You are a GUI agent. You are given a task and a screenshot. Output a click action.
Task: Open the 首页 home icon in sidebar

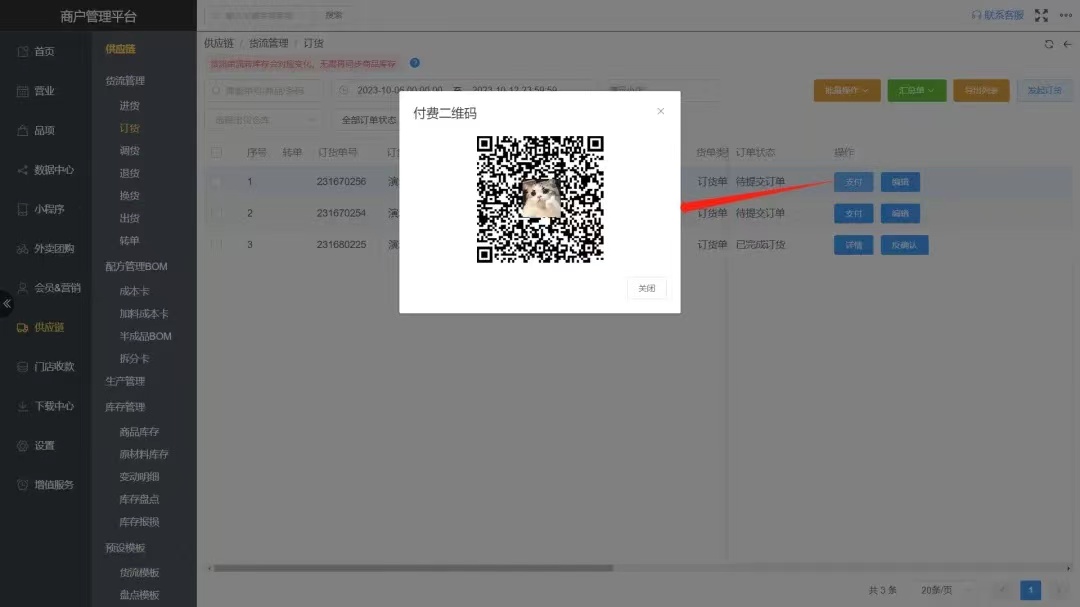(23, 52)
